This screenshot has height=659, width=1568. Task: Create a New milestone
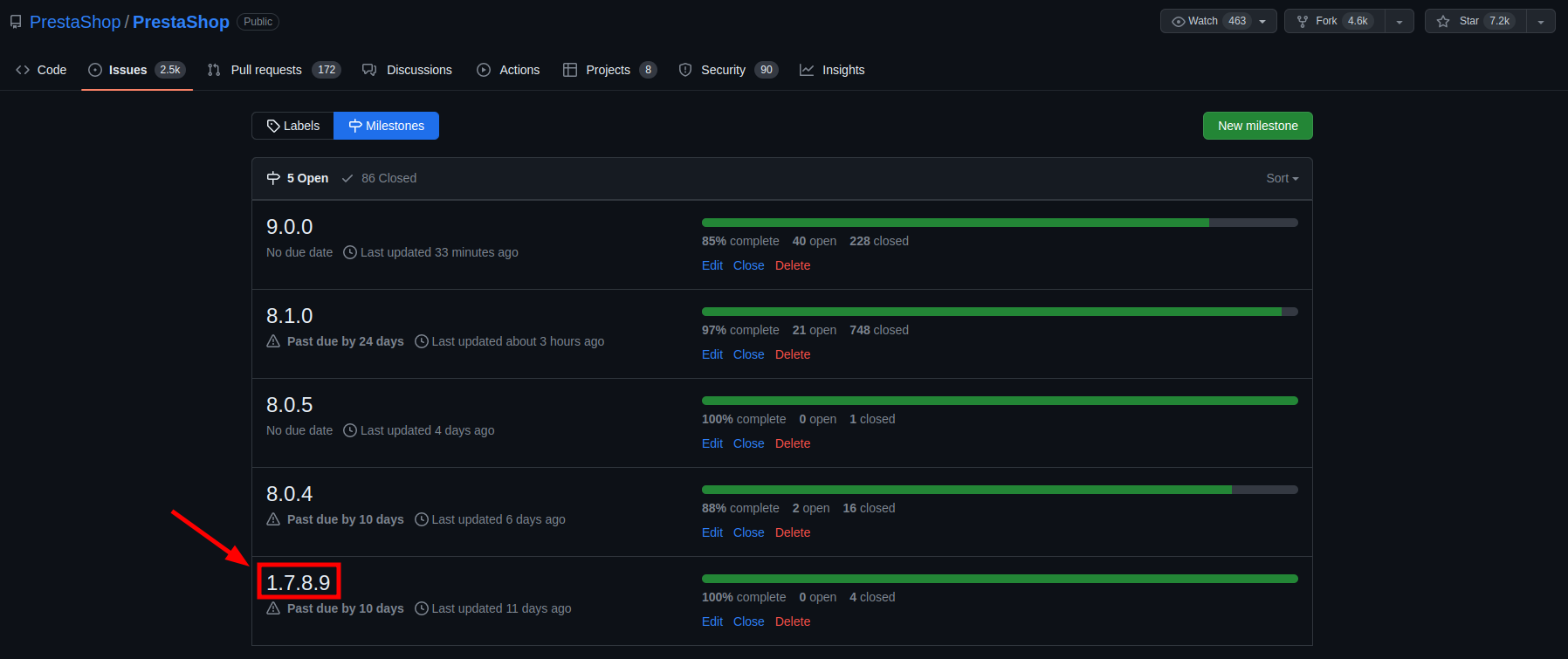tap(1257, 126)
